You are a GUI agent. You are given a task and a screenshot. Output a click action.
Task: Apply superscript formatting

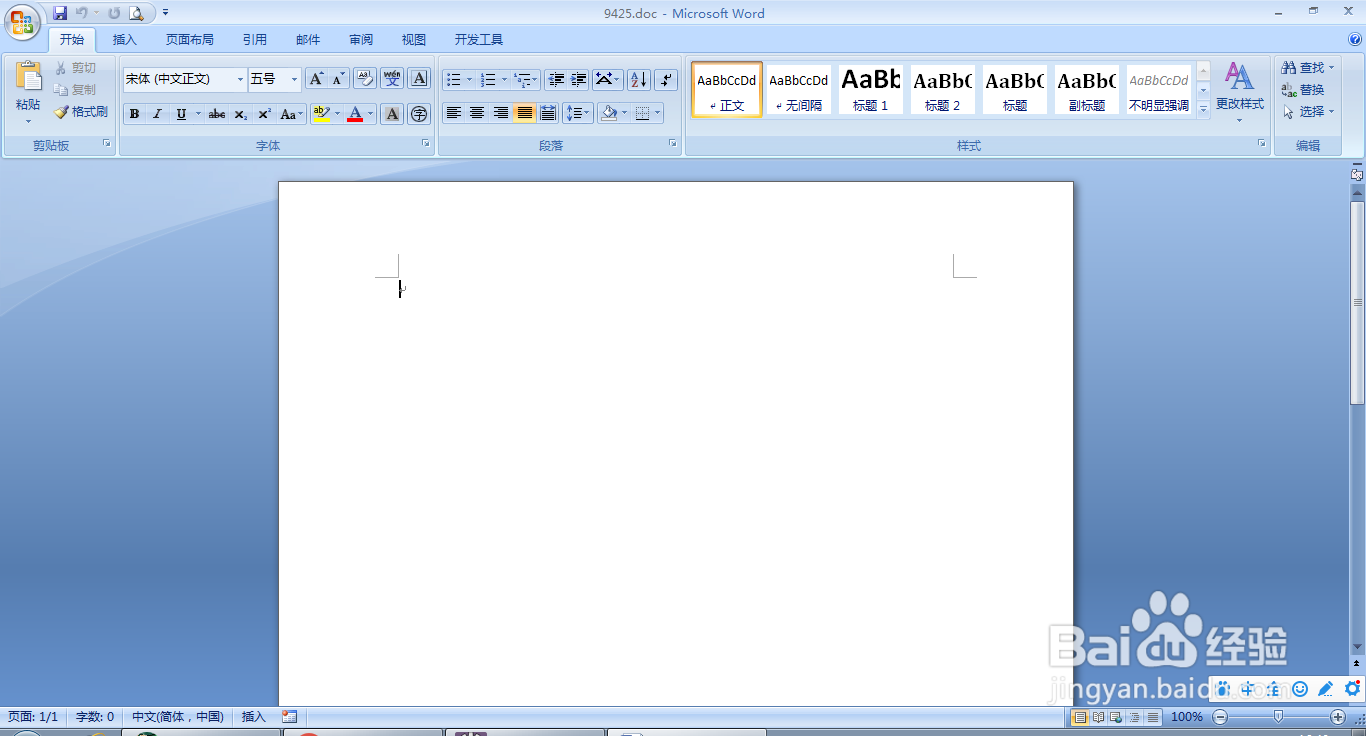pyautogui.click(x=264, y=114)
